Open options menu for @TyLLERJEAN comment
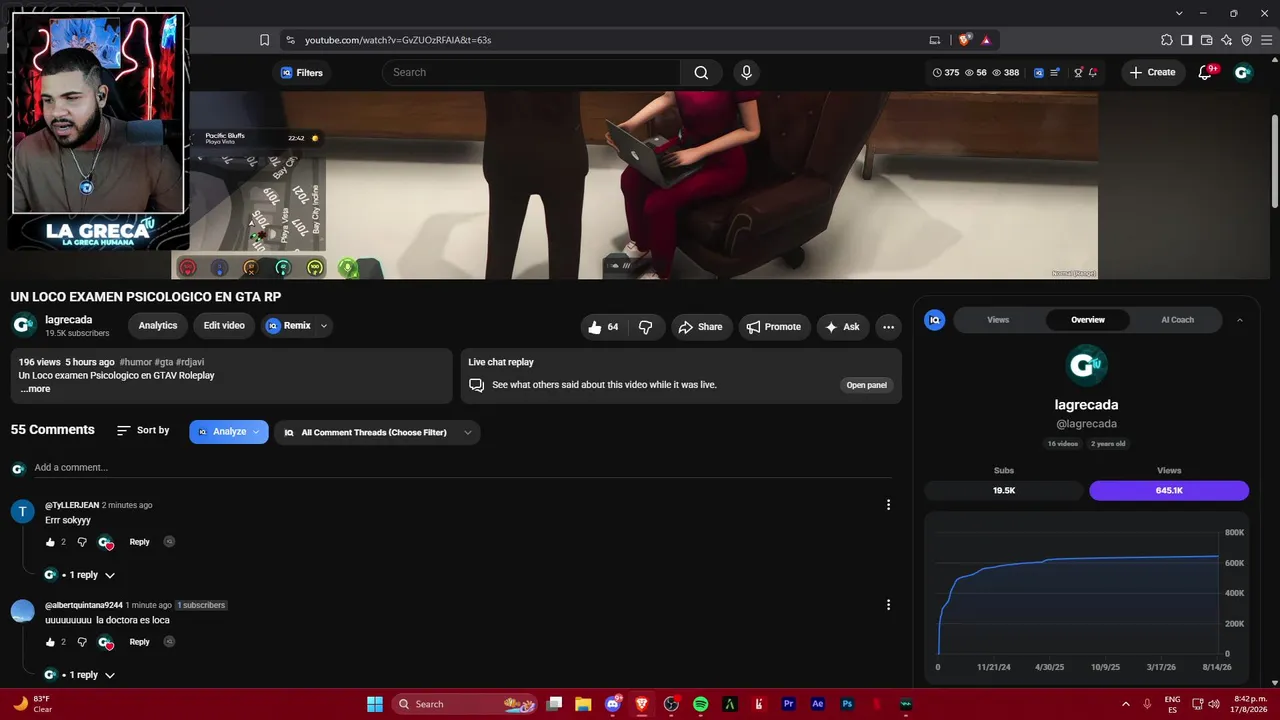Viewport: 1280px width, 720px height. click(888, 505)
